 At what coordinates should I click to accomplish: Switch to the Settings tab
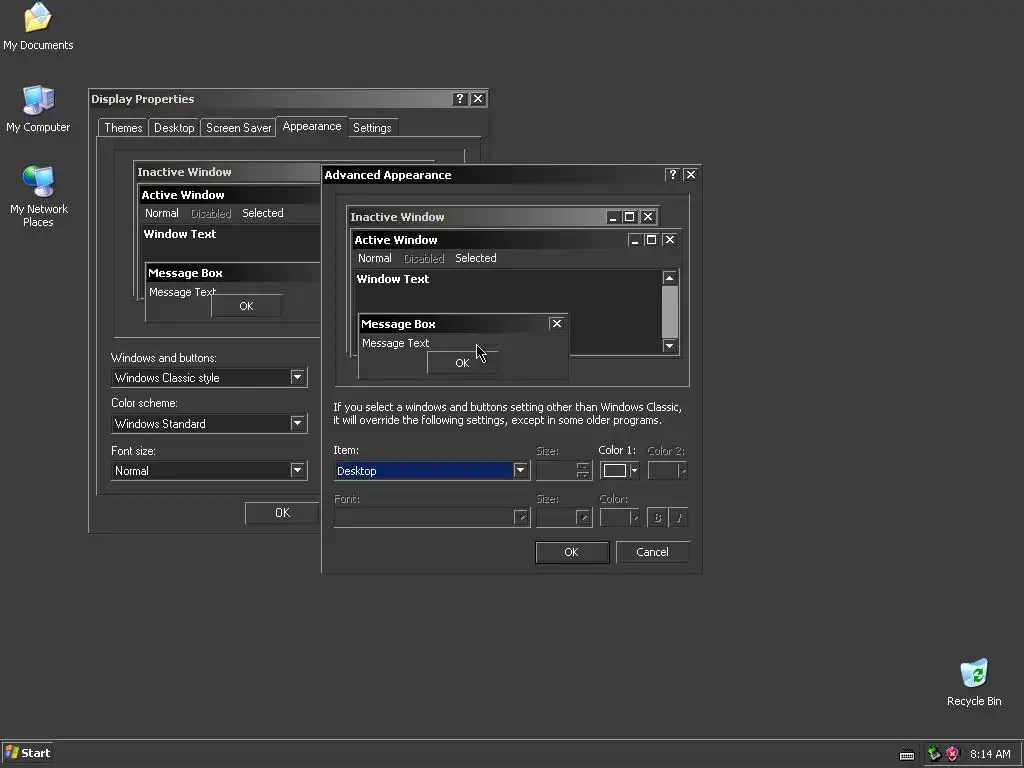click(x=372, y=128)
